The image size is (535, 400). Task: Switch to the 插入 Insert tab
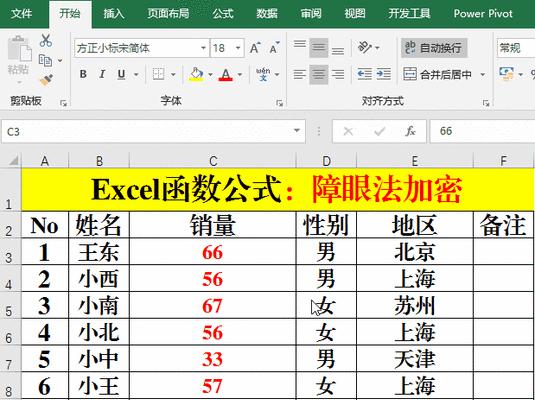(114, 14)
